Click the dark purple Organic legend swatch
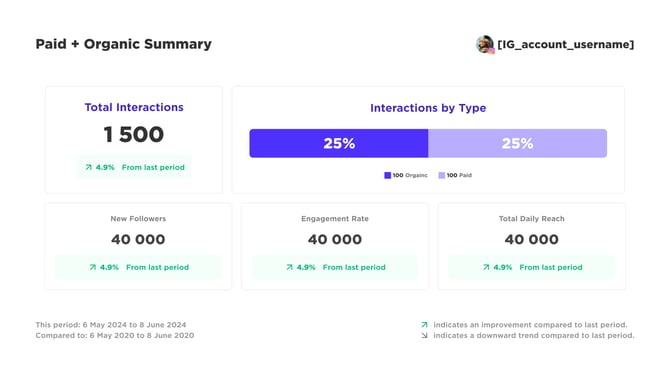 tap(388, 175)
